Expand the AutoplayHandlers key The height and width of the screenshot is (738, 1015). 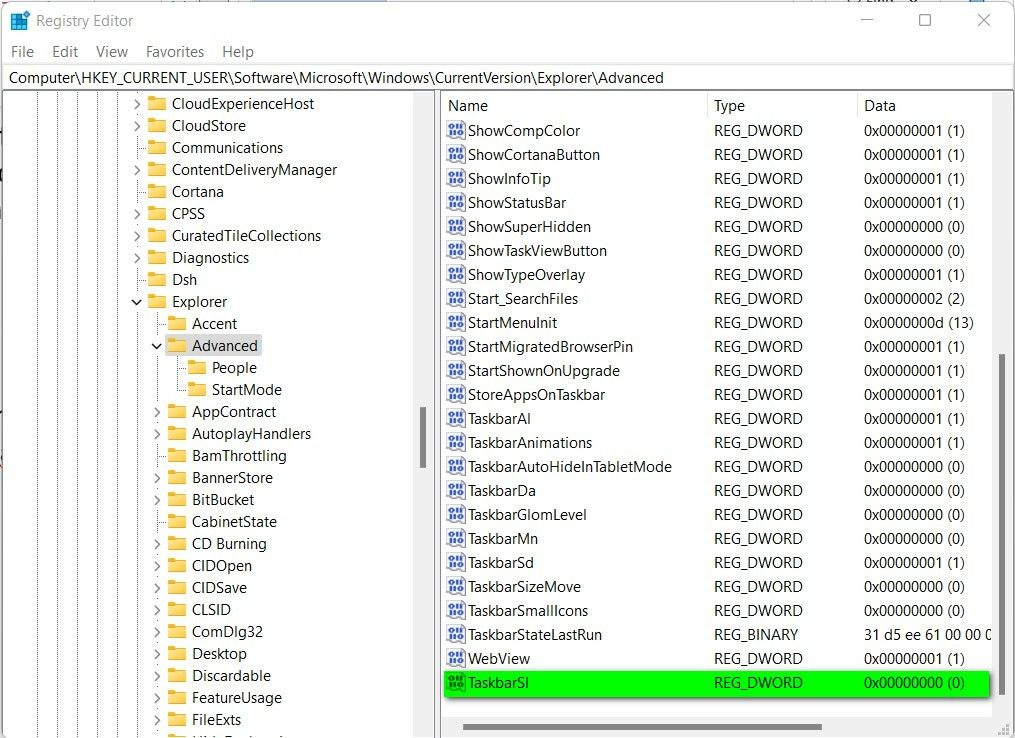[157, 434]
